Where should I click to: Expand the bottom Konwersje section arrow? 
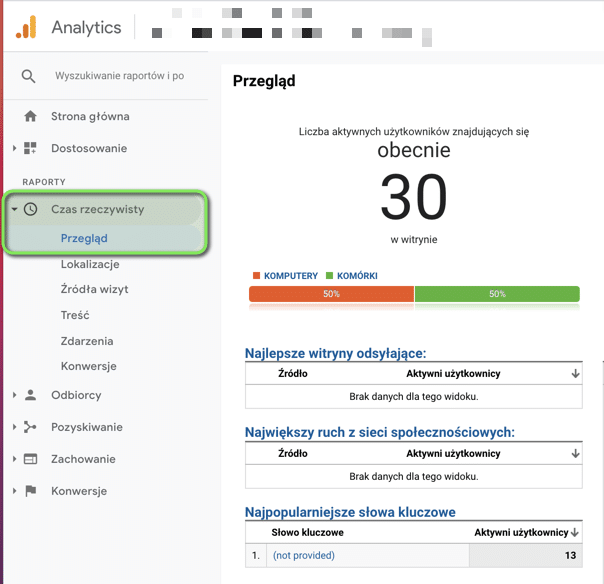click(14, 491)
